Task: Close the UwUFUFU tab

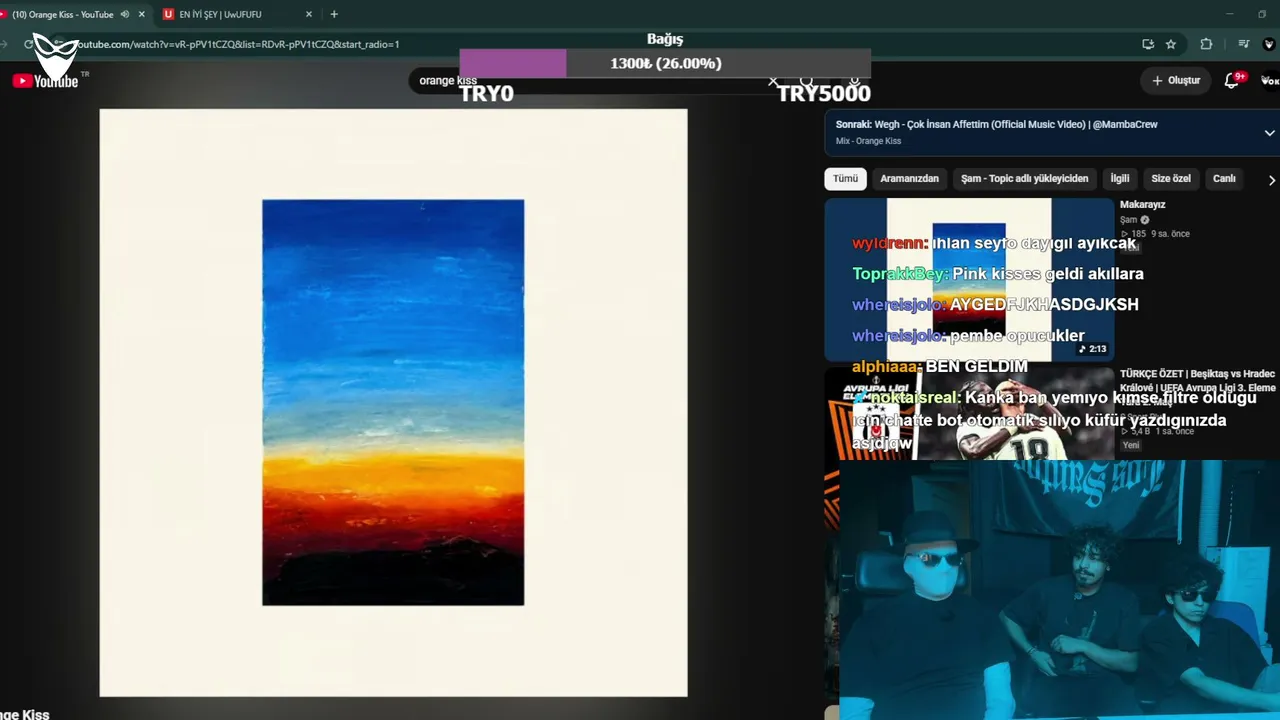Action: click(x=309, y=14)
